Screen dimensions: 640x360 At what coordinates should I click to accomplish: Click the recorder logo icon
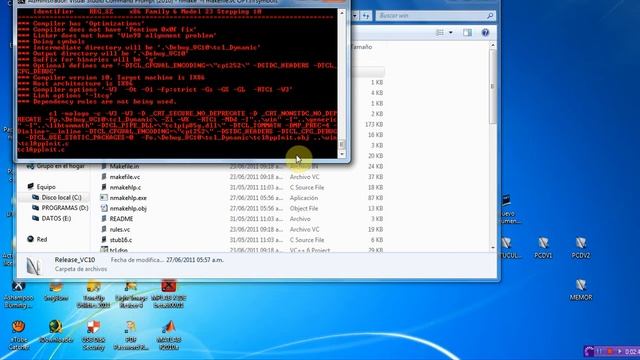[x=589, y=351]
